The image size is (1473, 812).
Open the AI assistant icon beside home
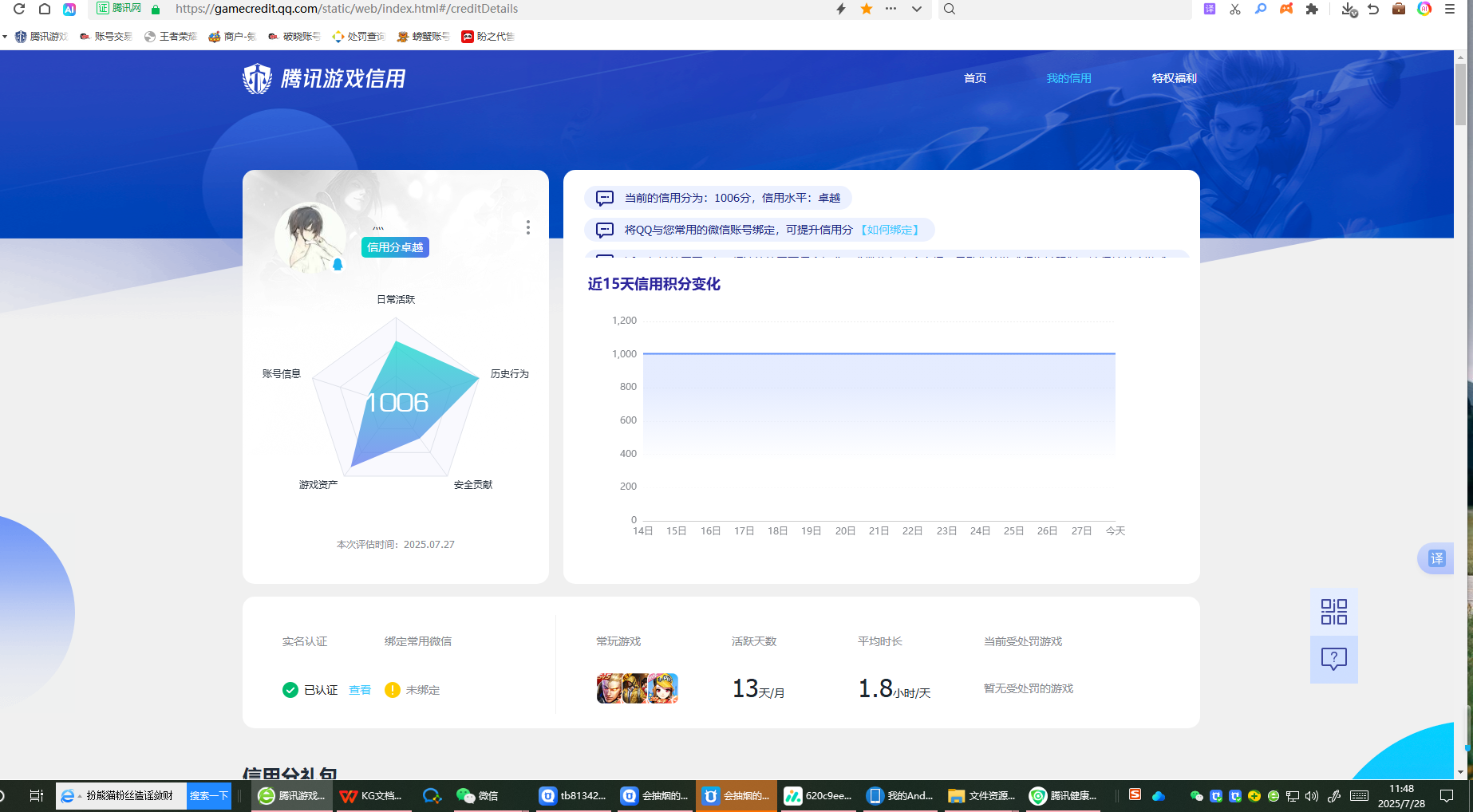tap(69, 9)
